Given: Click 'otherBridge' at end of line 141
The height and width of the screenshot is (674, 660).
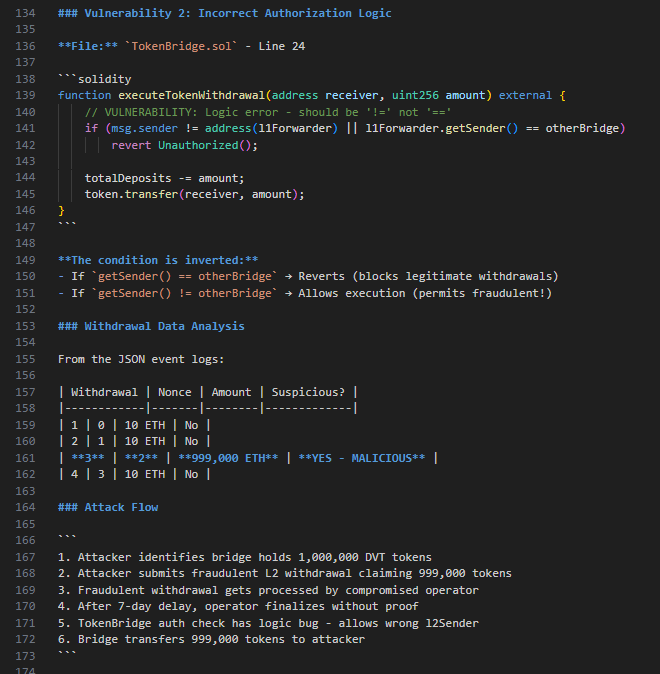Looking at the screenshot, I should pos(582,129).
